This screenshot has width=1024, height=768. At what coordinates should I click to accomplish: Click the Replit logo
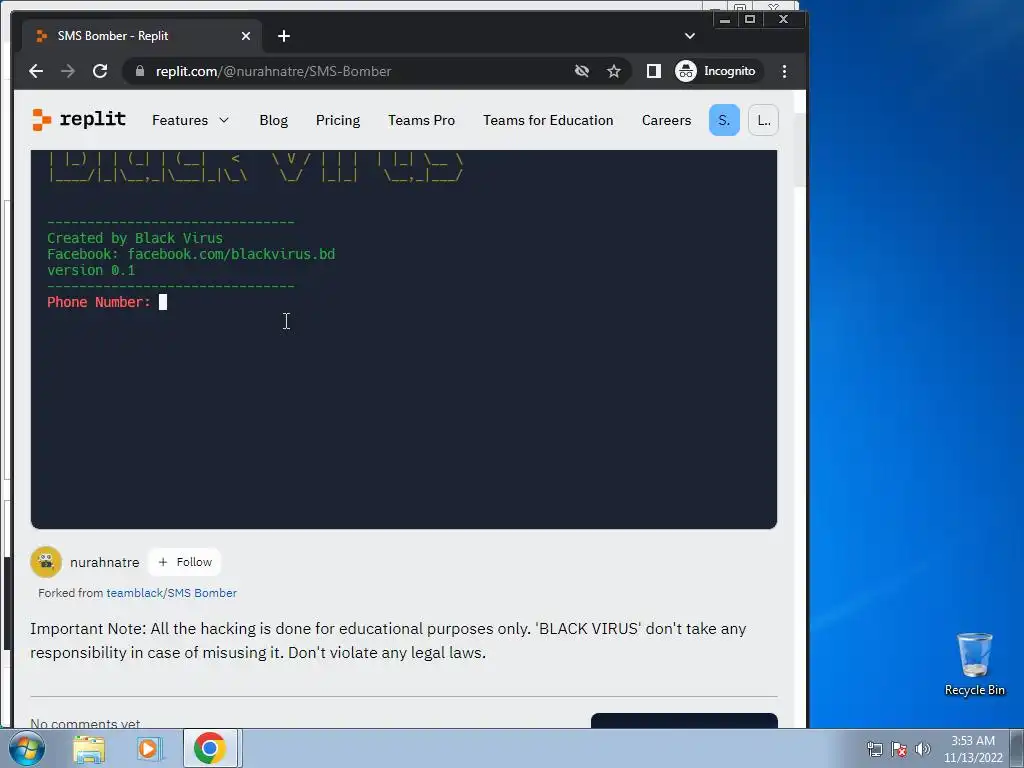pyautogui.click(x=79, y=120)
